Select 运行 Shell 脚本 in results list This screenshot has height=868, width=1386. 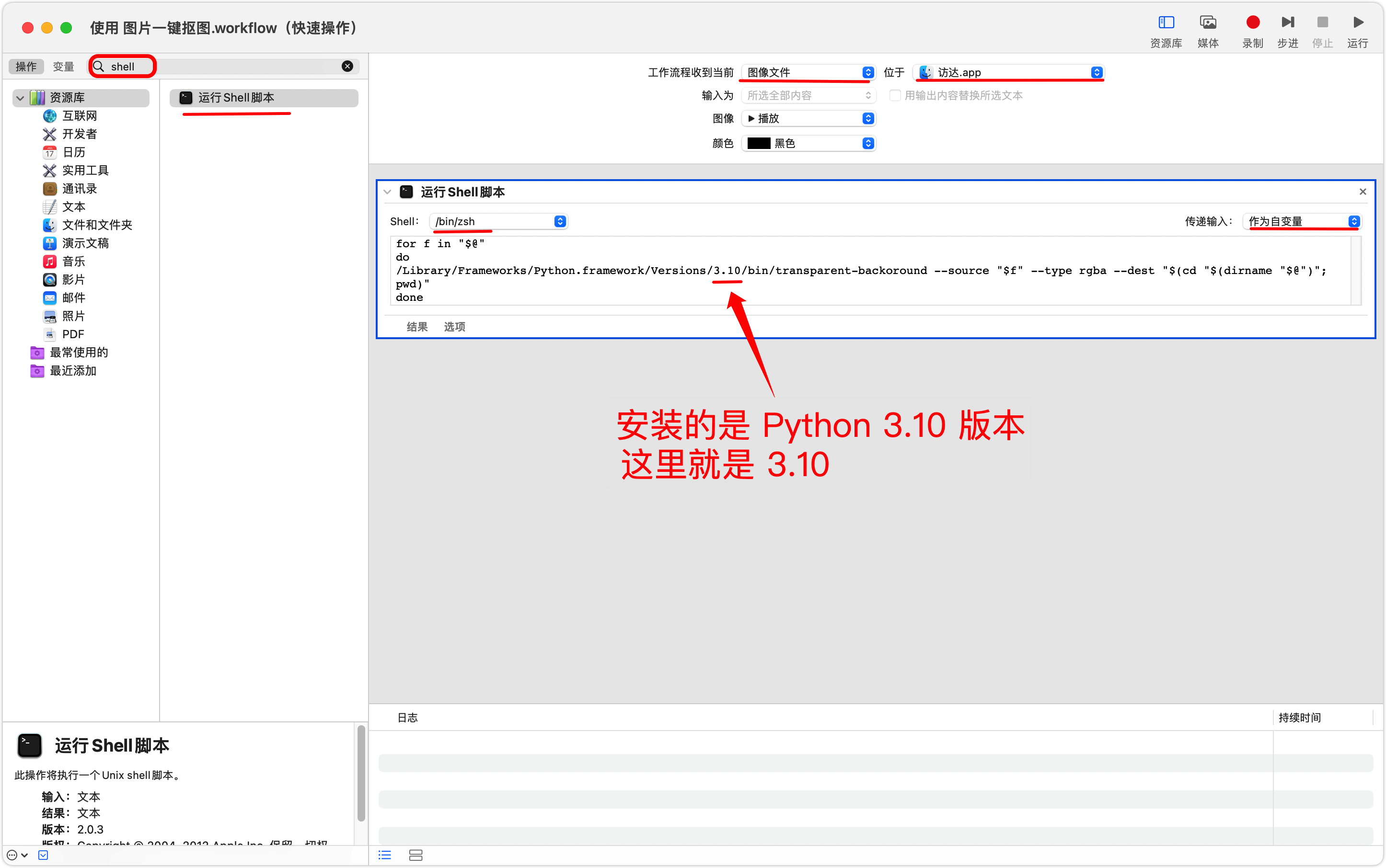coord(264,98)
